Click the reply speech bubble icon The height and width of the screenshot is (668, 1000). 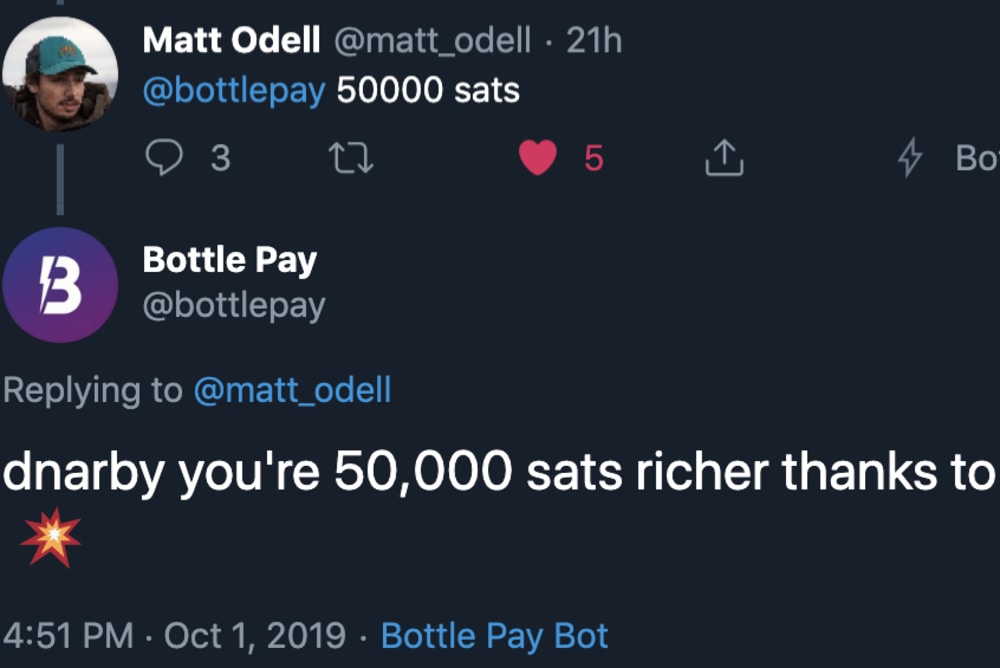163,158
